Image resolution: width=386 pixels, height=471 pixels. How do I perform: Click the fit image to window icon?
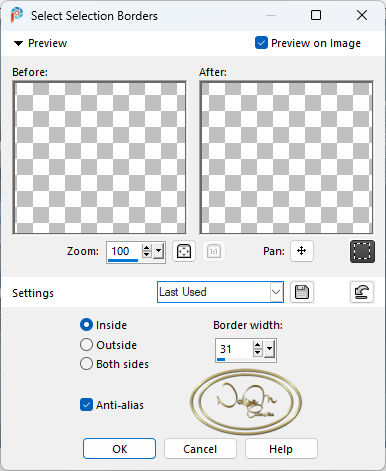click(184, 251)
